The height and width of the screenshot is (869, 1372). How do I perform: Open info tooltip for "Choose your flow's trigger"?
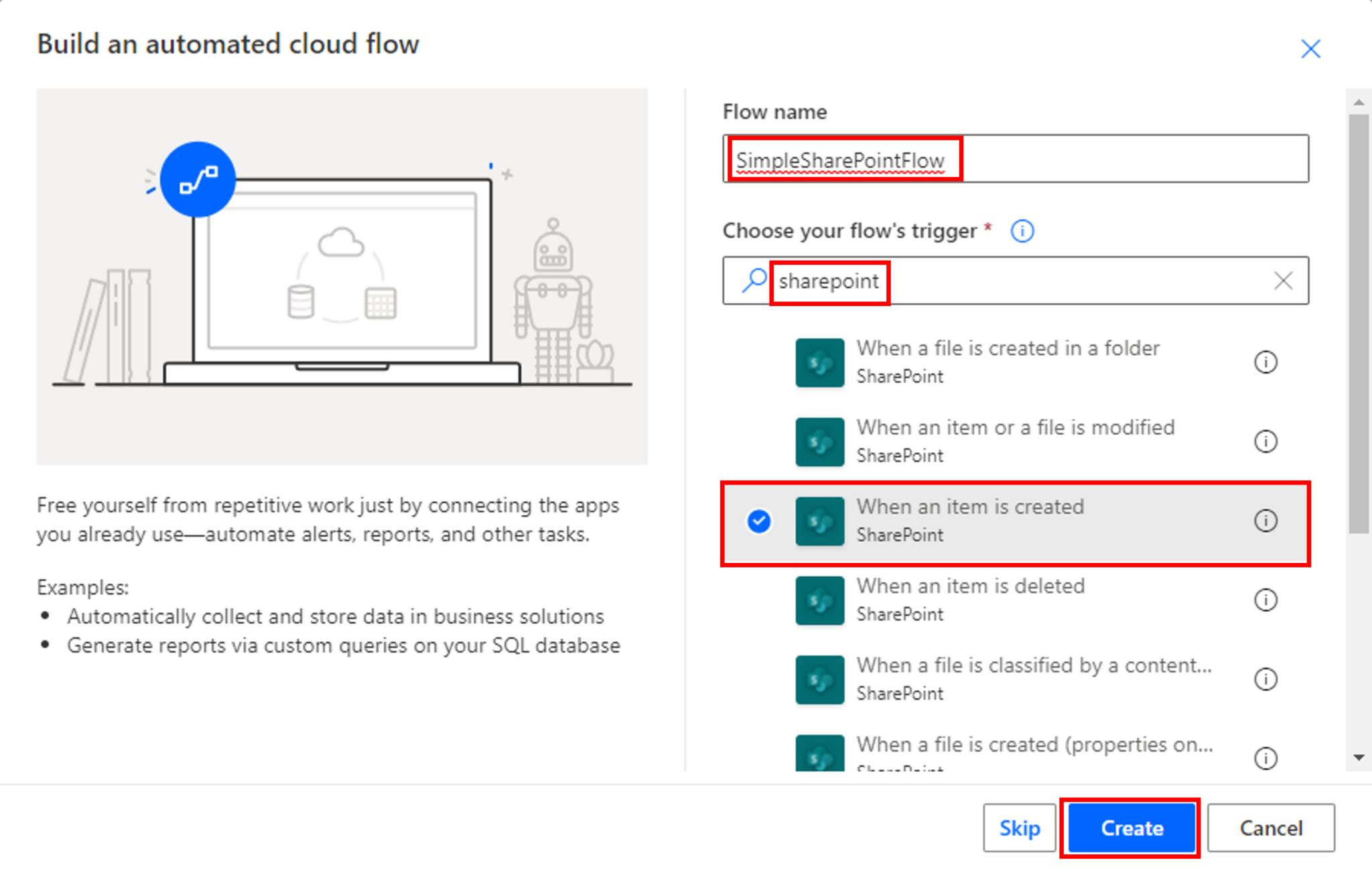(1021, 231)
